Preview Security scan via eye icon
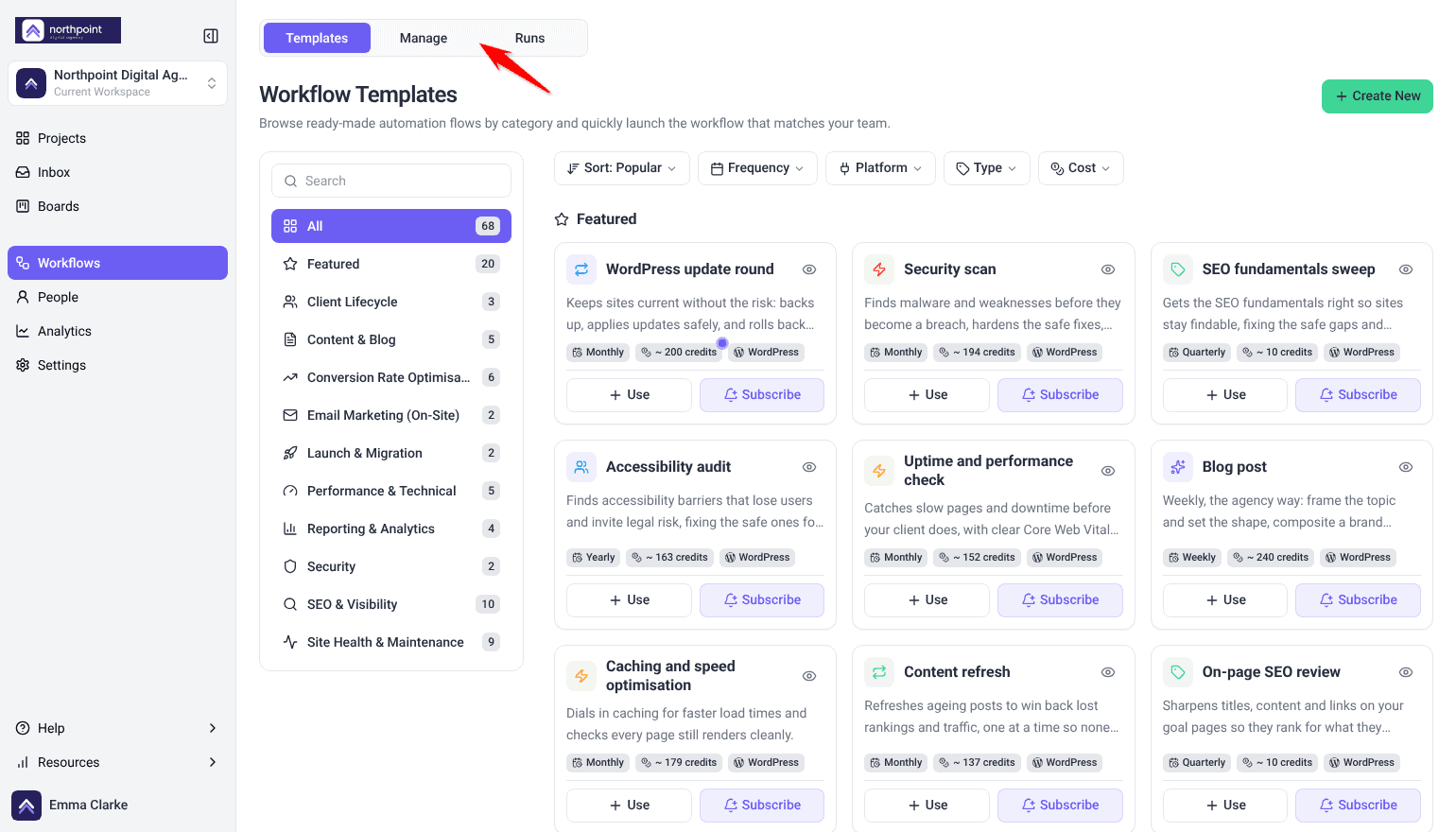 [1108, 269]
